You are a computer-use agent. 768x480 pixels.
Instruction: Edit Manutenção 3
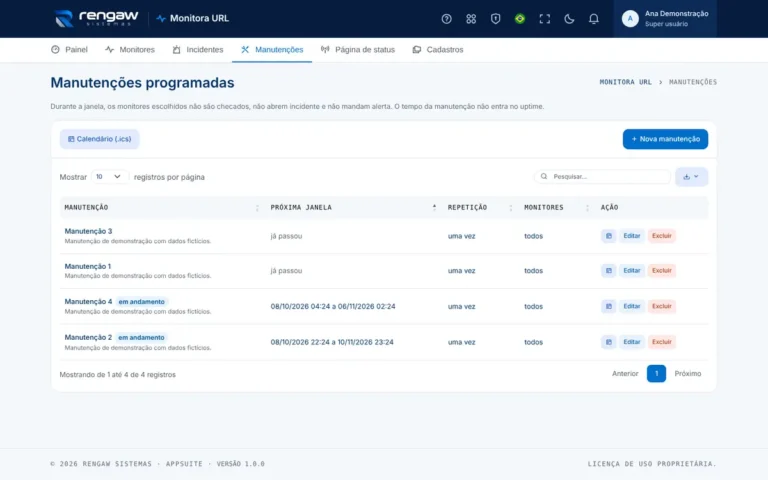[631, 236]
